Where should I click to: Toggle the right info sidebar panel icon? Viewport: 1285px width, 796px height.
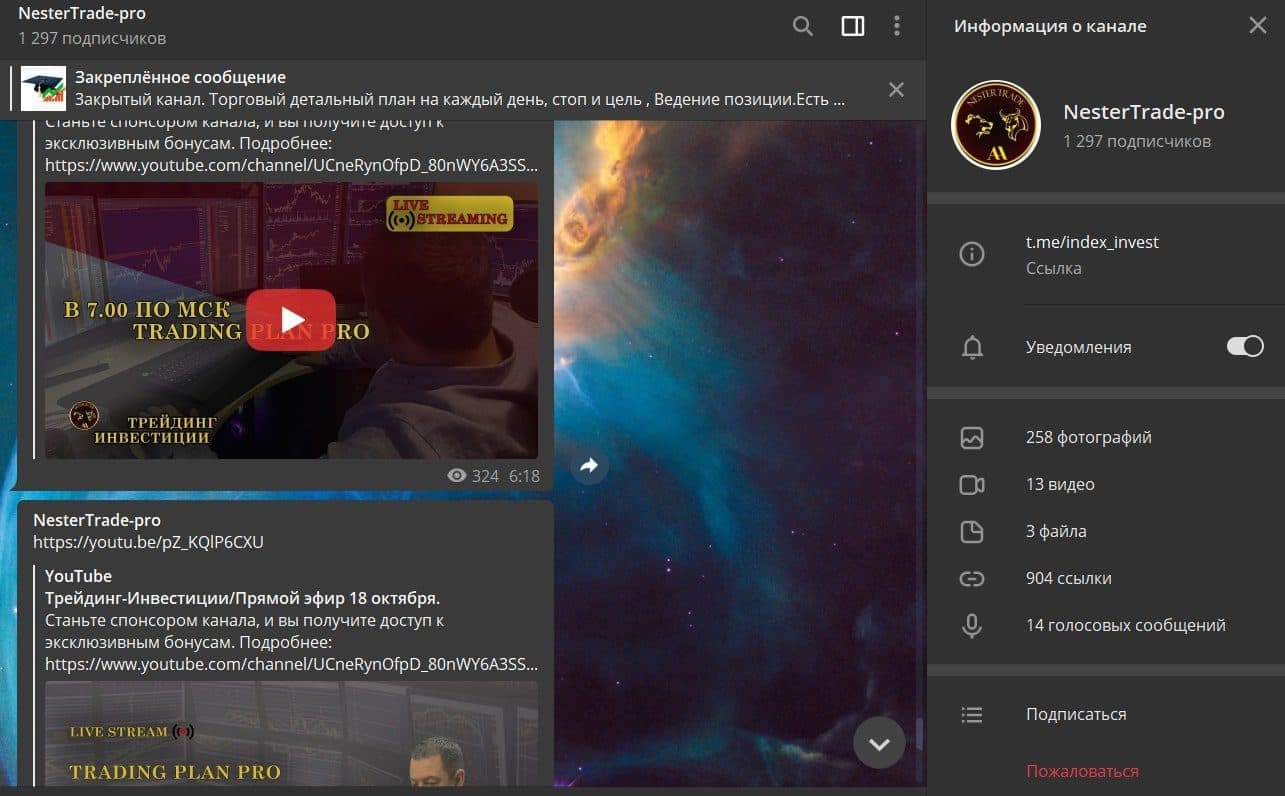pos(853,26)
